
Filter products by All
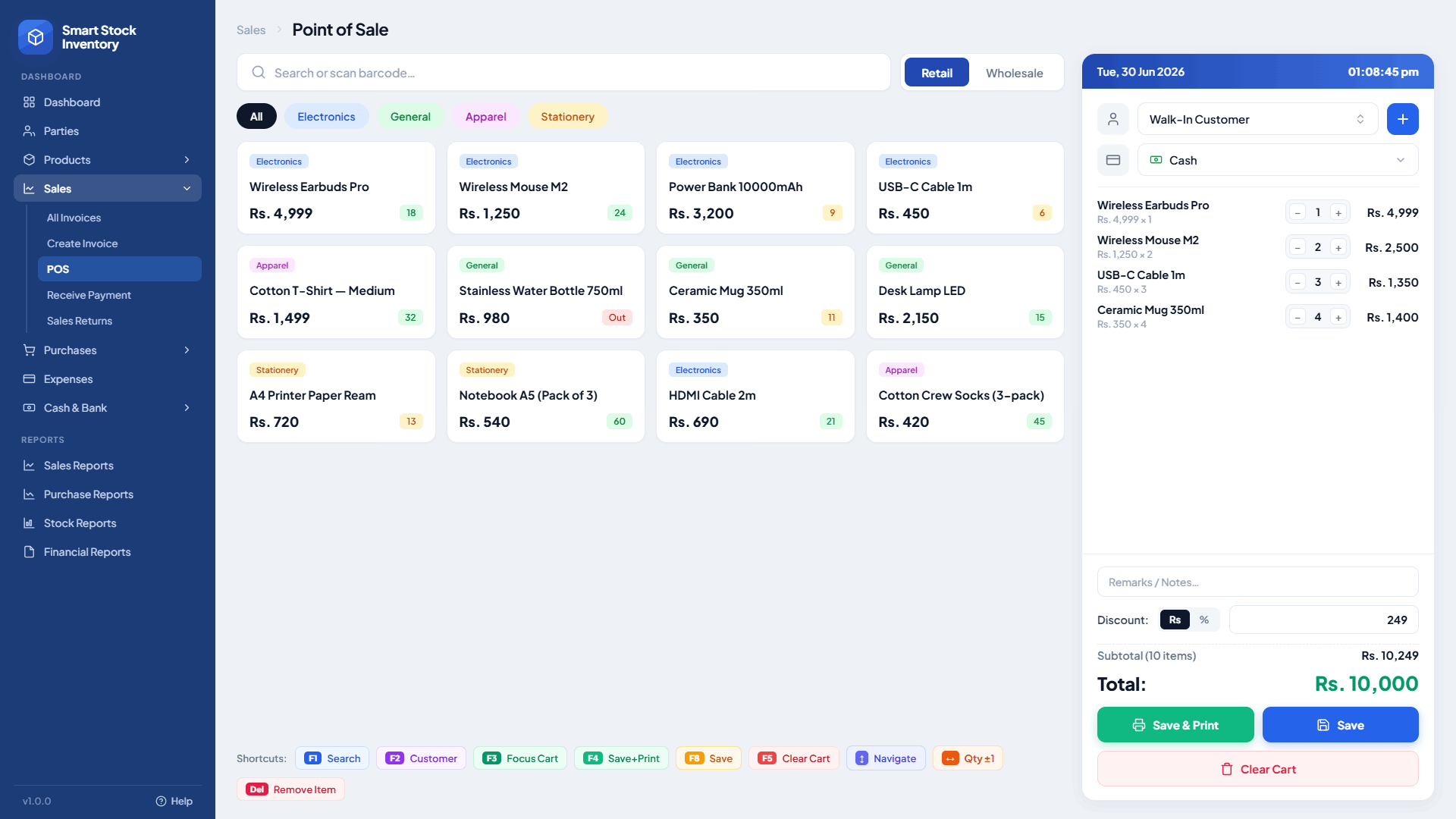click(x=256, y=117)
